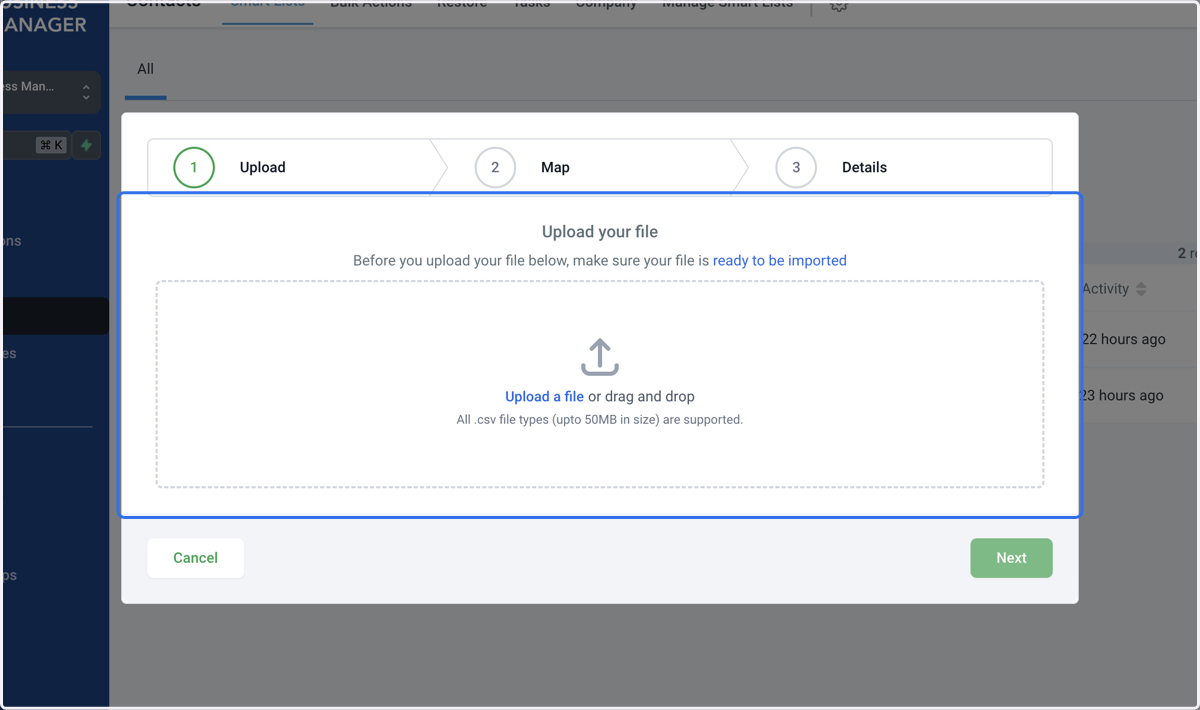
Task: Click the dashed file drop zone area
Action: pos(600,384)
